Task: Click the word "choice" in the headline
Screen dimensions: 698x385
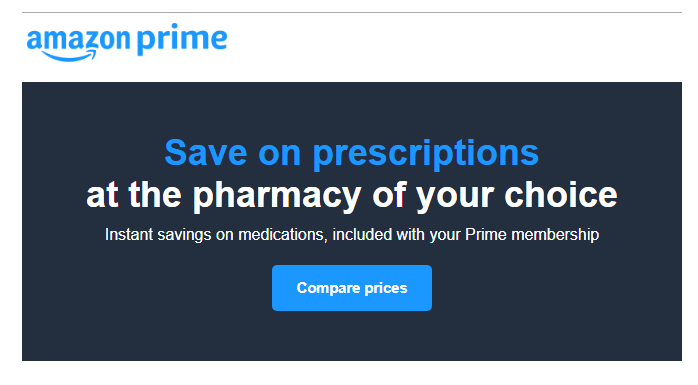Action: click(x=561, y=195)
